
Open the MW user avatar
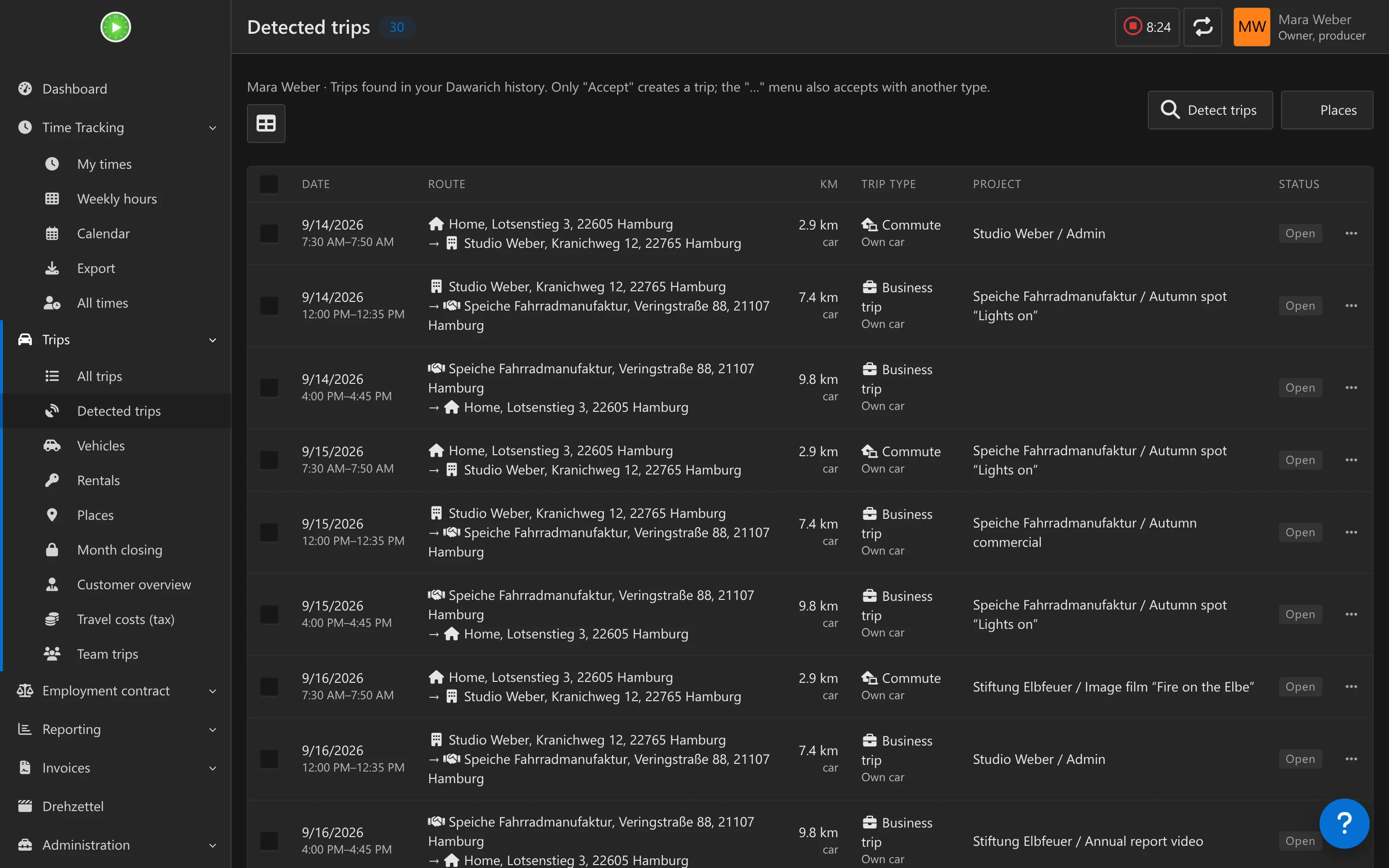point(1251,27)
